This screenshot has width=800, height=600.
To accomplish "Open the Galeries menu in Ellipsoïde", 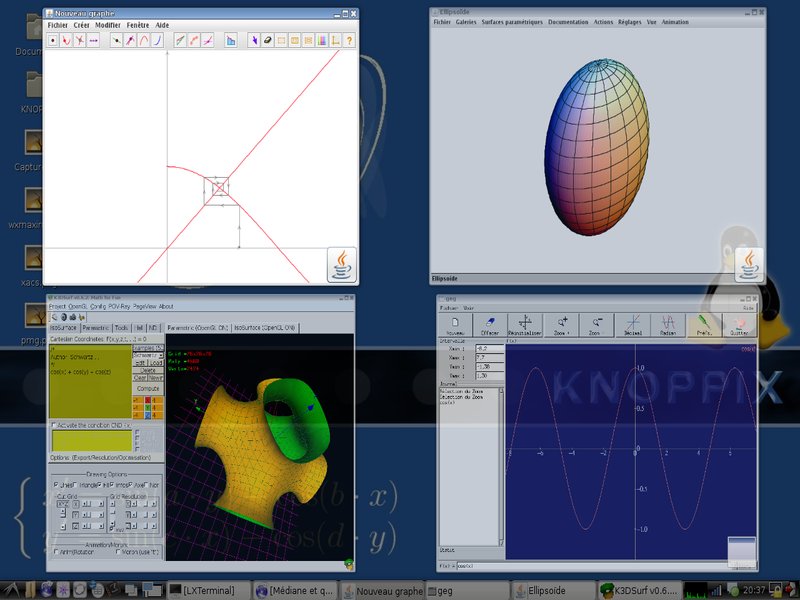I will (x=466, y=22).
